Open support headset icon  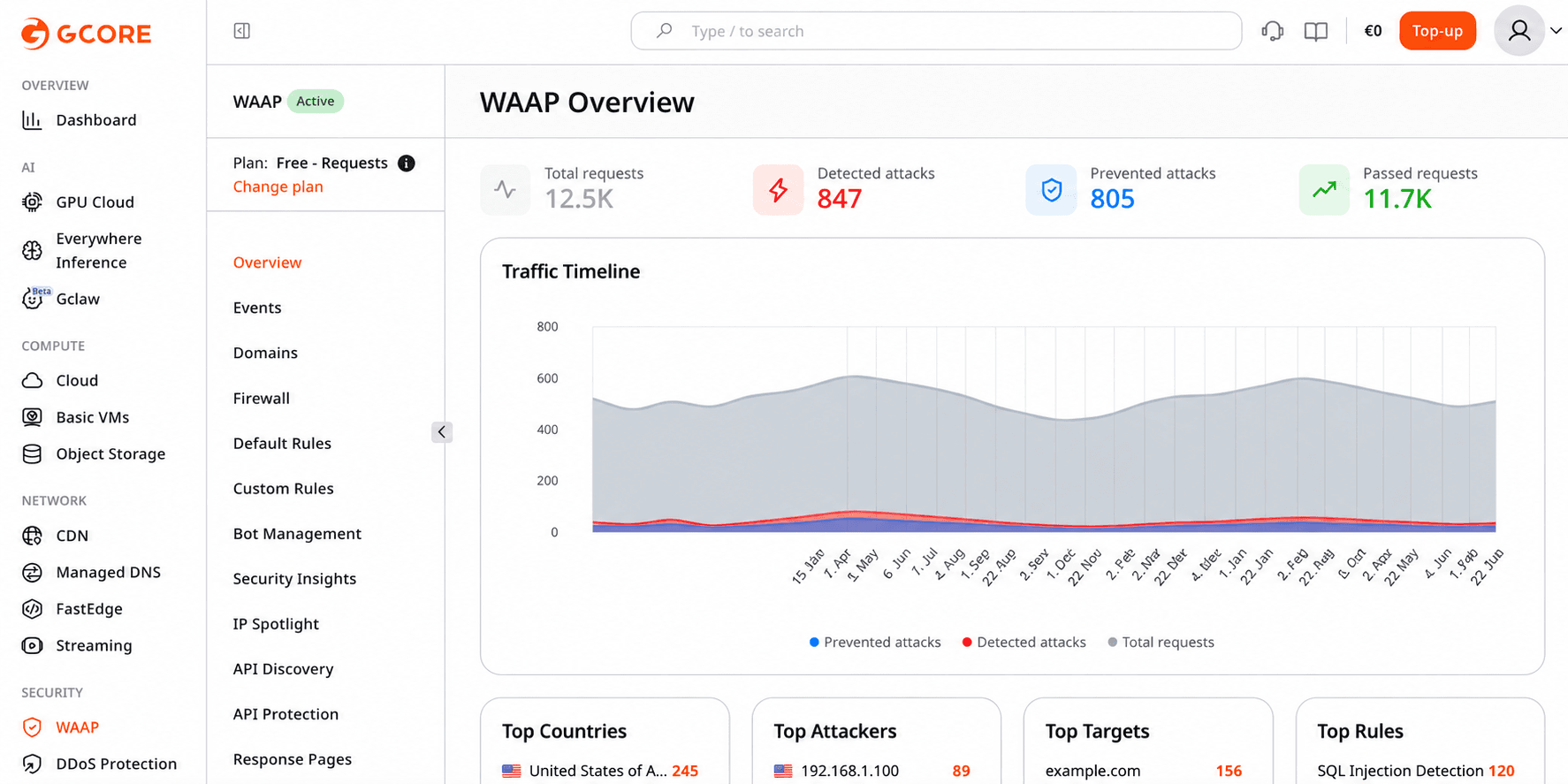click(x=1273, y=31)
